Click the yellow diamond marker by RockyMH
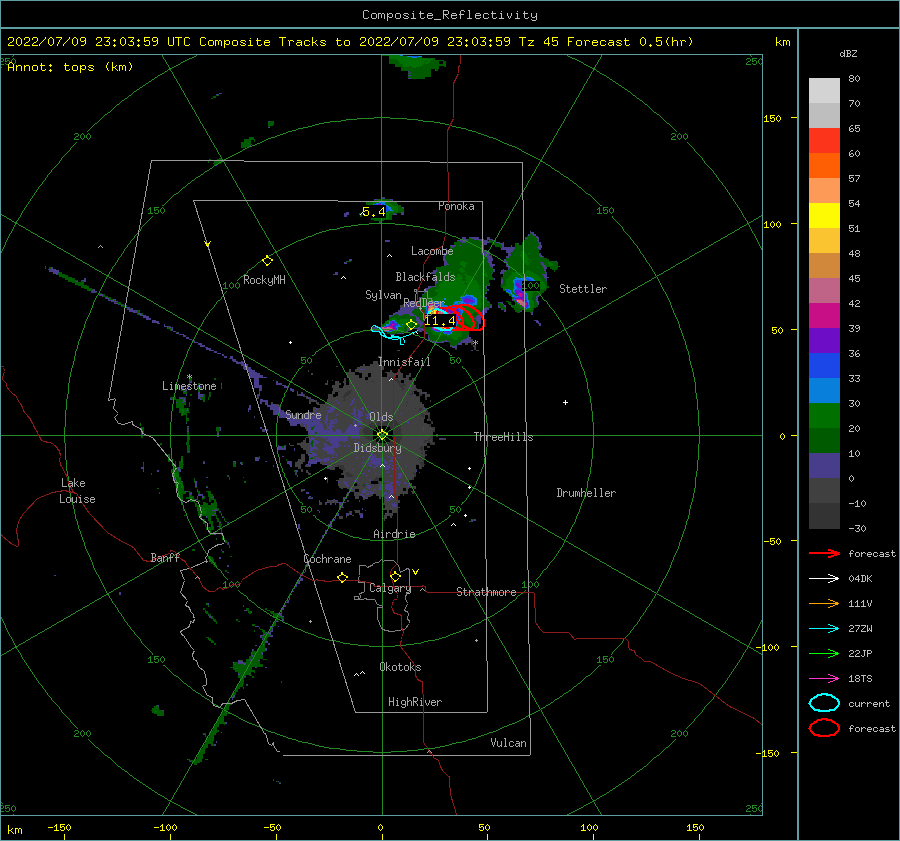This screenshot has height=841, width=900. pos(267,261)
